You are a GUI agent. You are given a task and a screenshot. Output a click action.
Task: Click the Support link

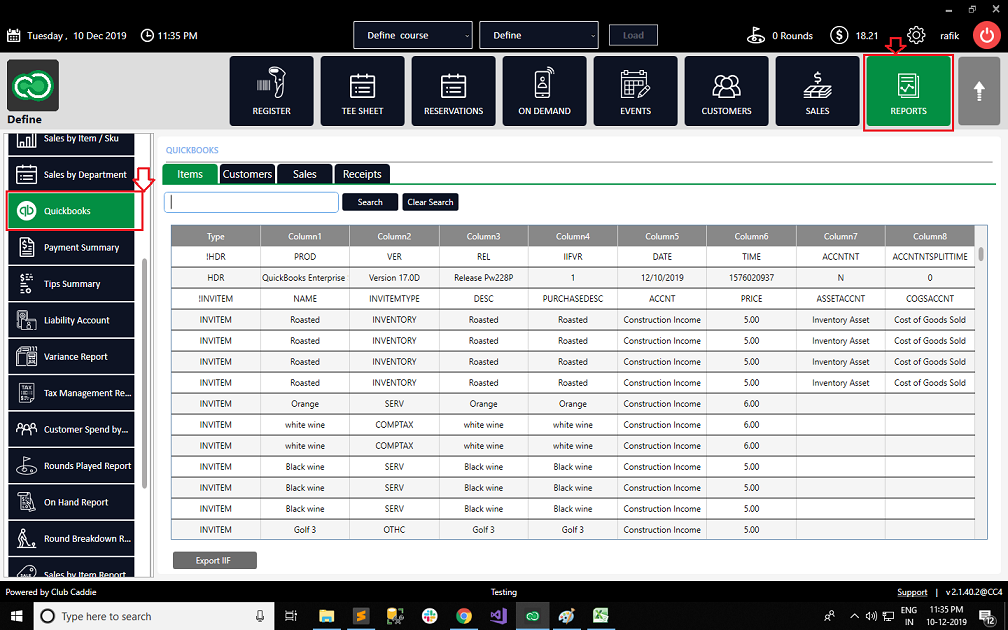click(x=912, y=592)
